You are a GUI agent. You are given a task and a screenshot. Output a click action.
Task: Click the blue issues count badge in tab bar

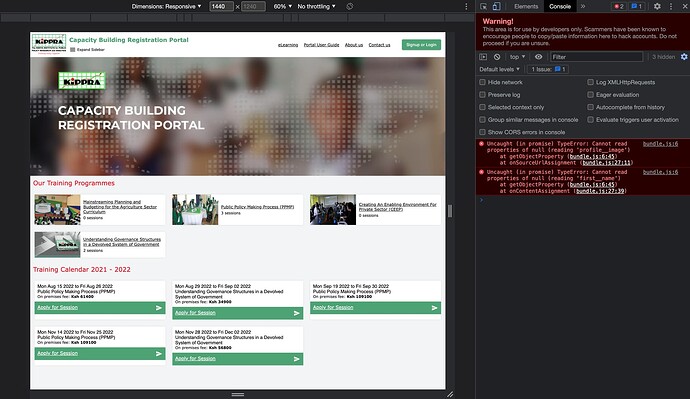tap(636, 6)
